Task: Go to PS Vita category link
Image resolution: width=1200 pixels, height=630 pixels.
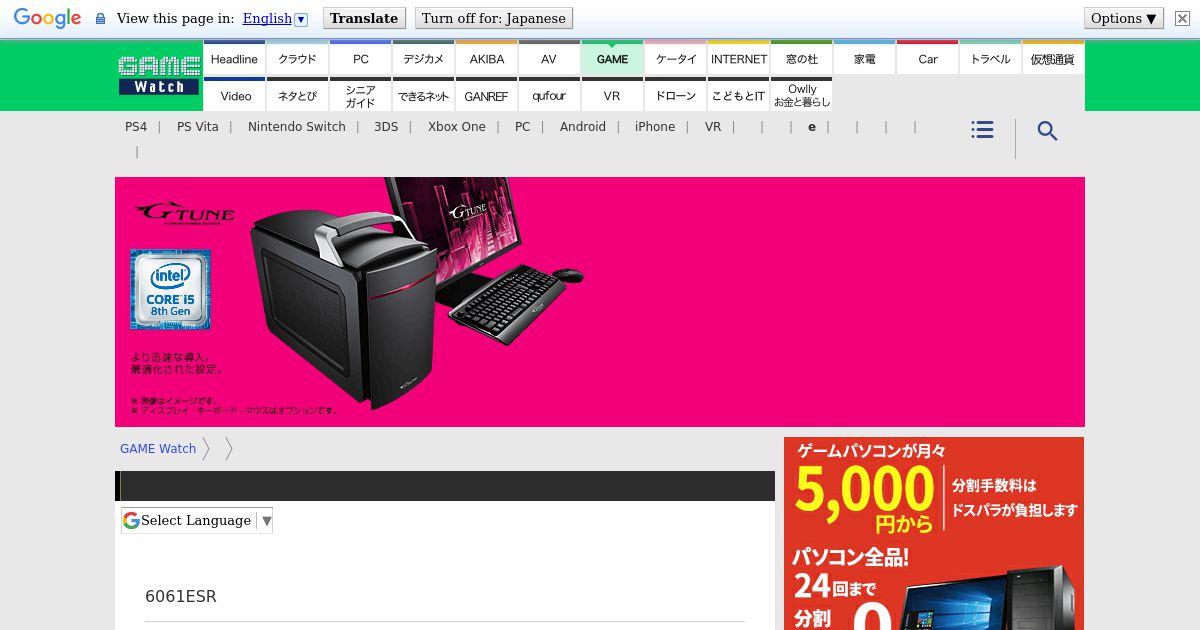Action: pos(197,127)
